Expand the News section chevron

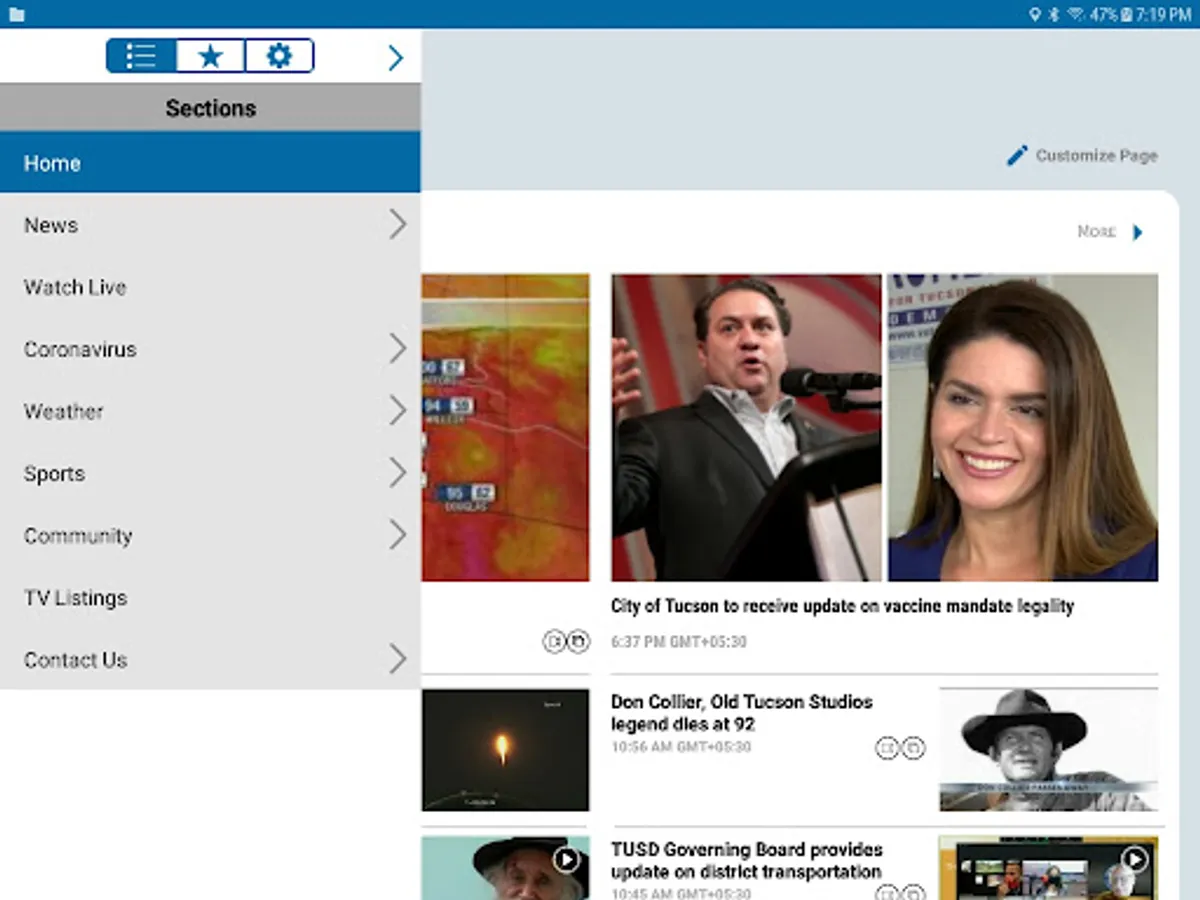click(x=398, y=224)
